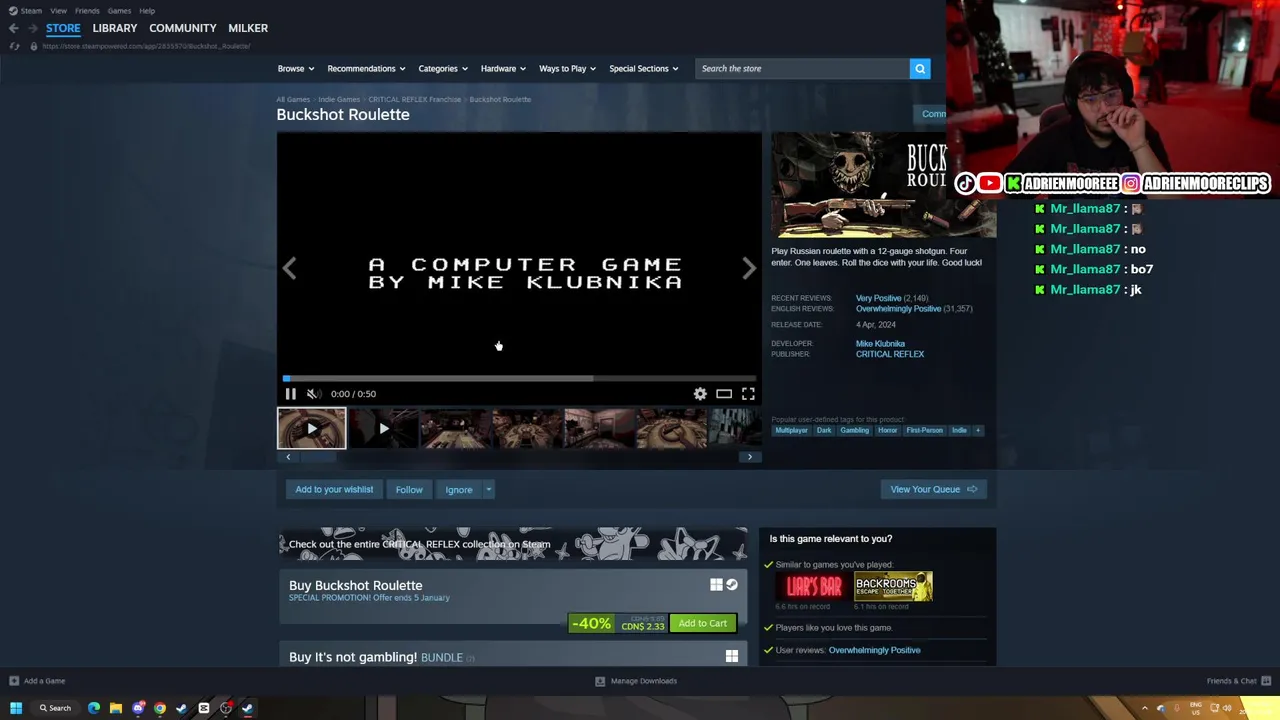Image resolution: width=1280 pixels, height=720 pixels.
Task: Expand Ways to Play menu
Action: (567, 69)
